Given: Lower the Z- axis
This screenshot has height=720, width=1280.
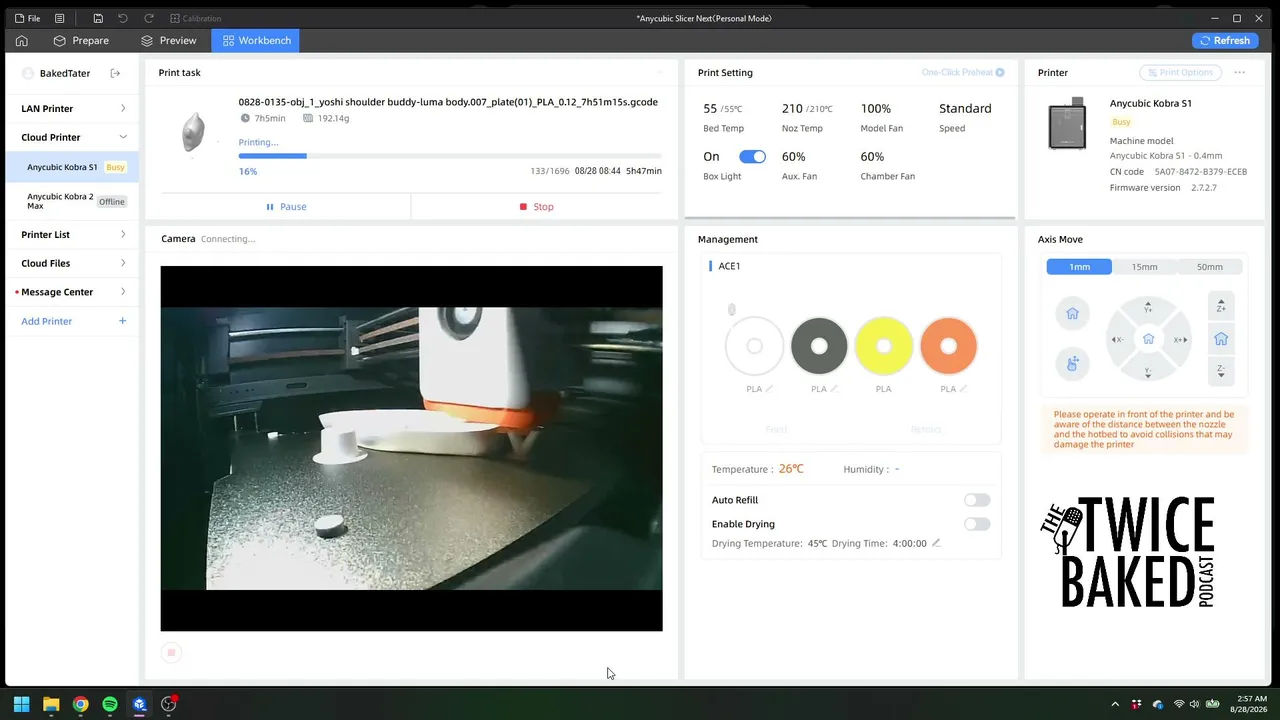Looking at the screenshot, I should pos(1221,371).
